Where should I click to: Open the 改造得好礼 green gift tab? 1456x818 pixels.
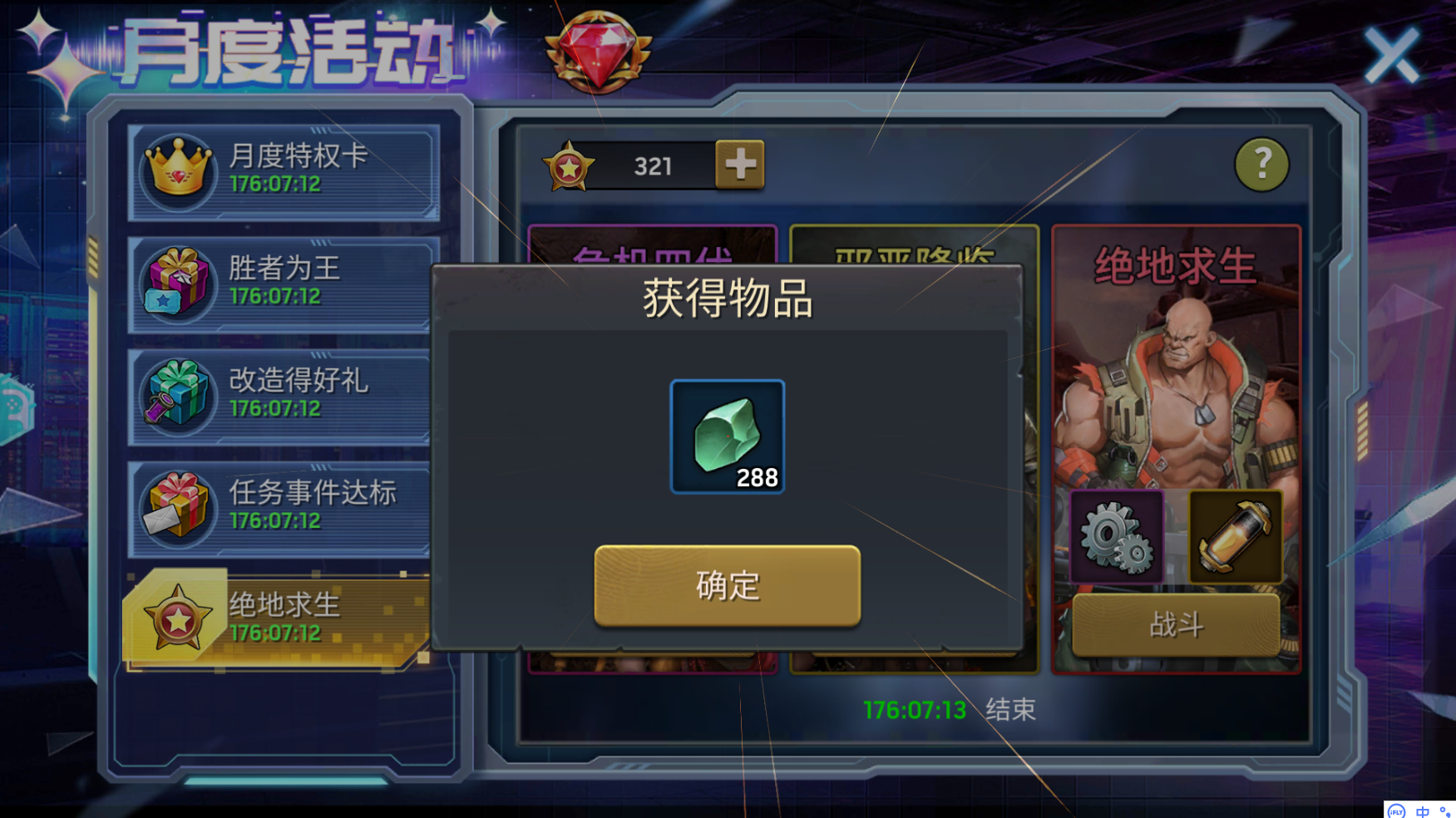point(280,397)
